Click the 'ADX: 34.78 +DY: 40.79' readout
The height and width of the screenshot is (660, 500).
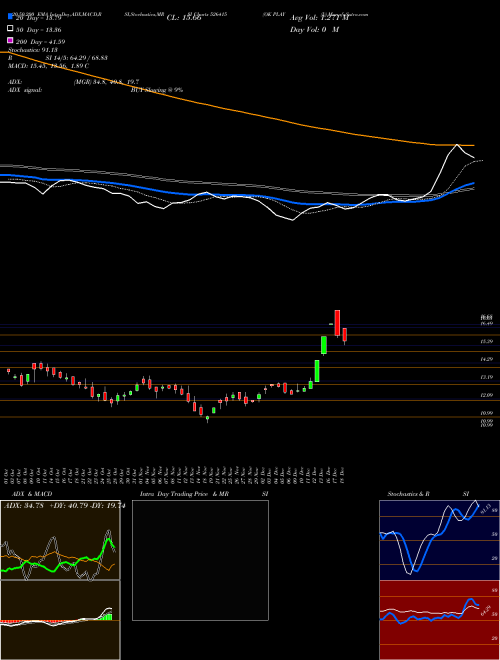pyautogui.click(x=64, y=506)
